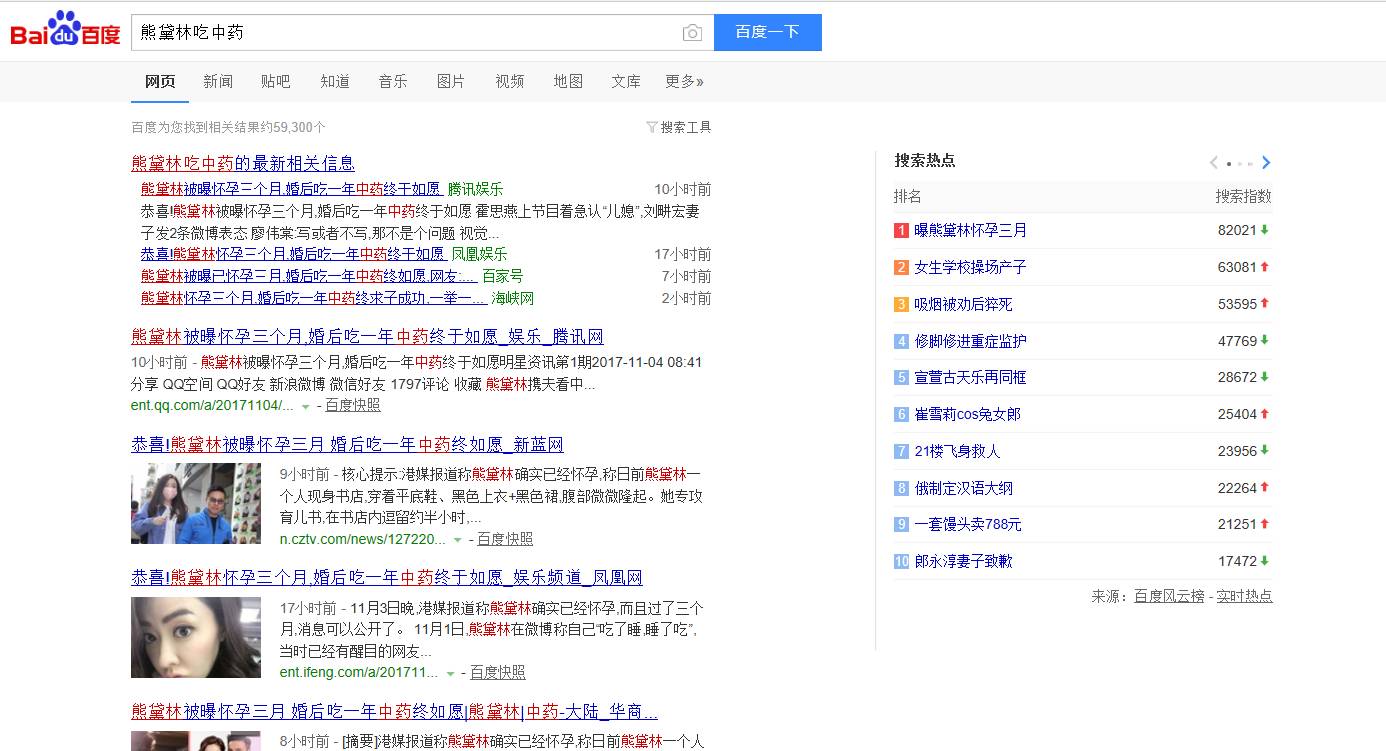Go to previous 搜索热点 page arrow

click(1214, 163)
